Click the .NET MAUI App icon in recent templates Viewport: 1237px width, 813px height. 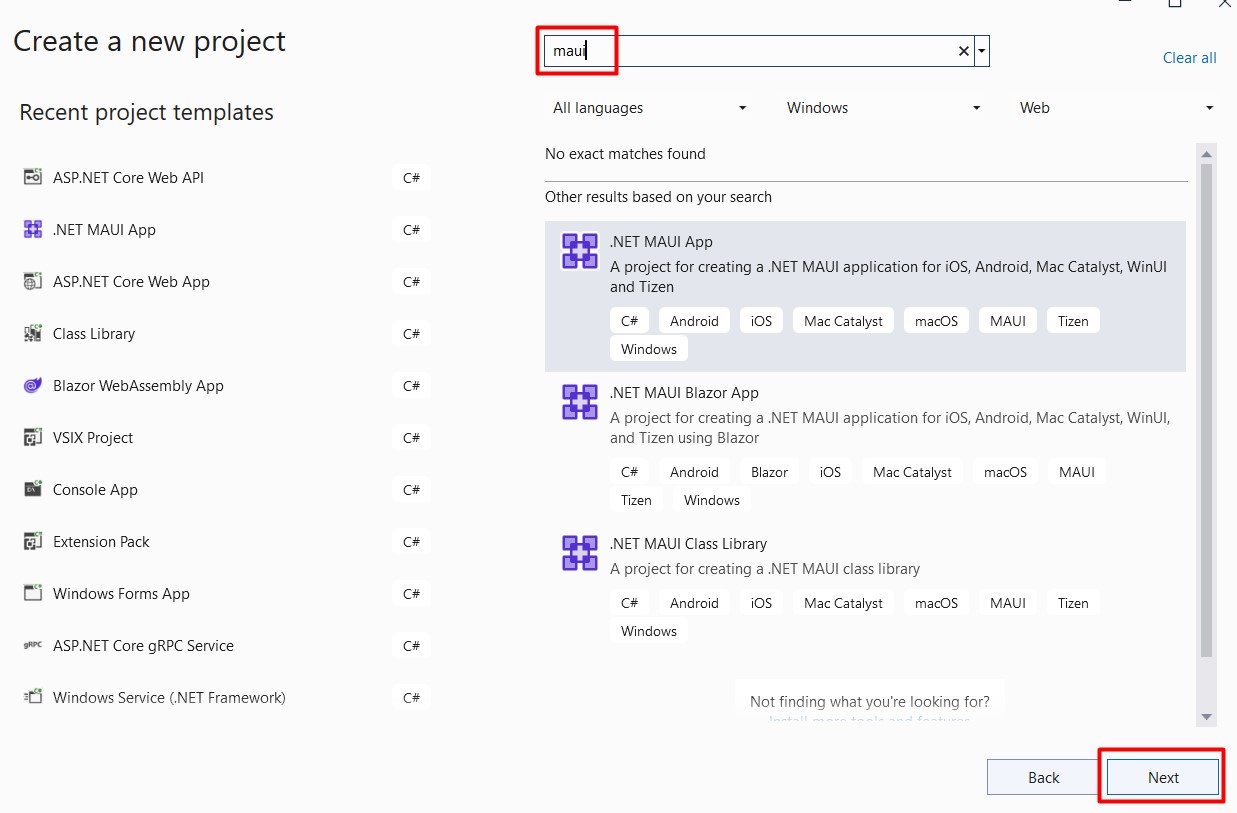point(32,229)
